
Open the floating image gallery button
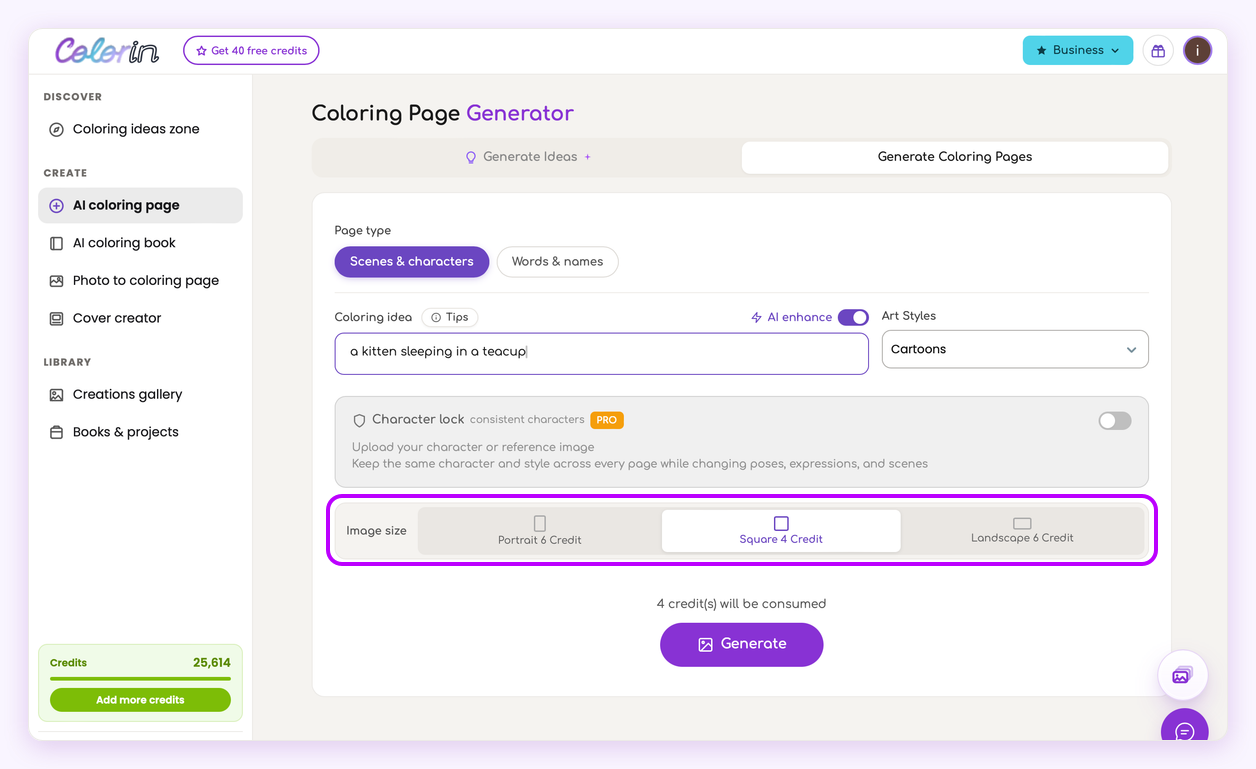click(1183, 675)
